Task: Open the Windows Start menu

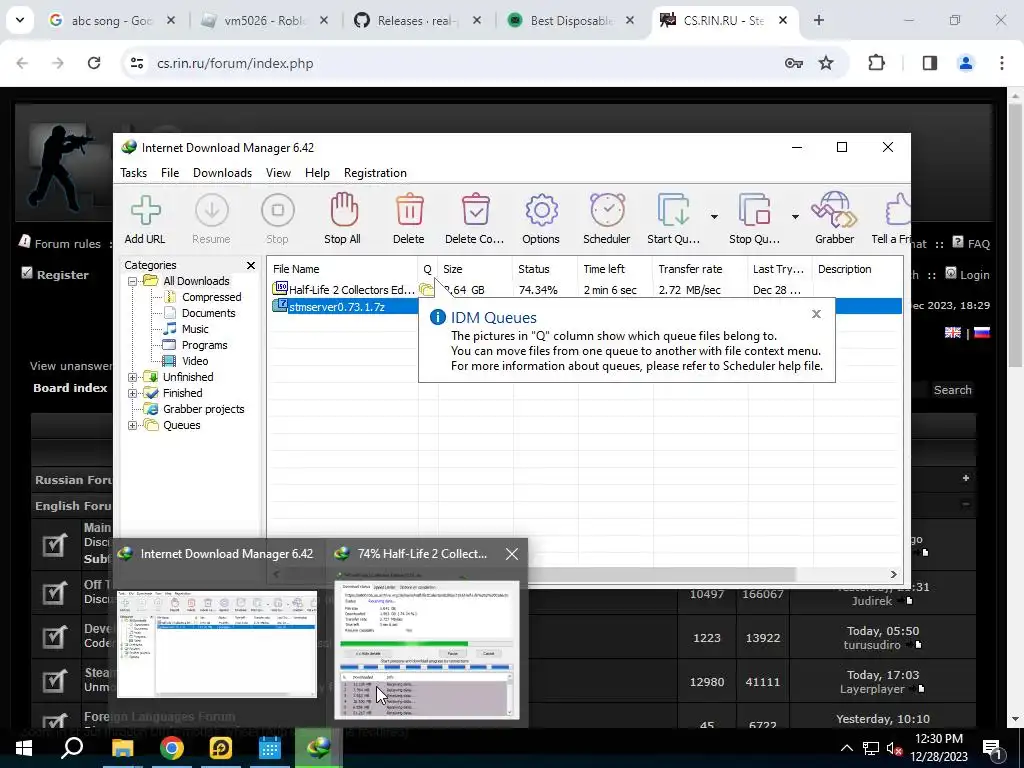Action: point(24,748)
